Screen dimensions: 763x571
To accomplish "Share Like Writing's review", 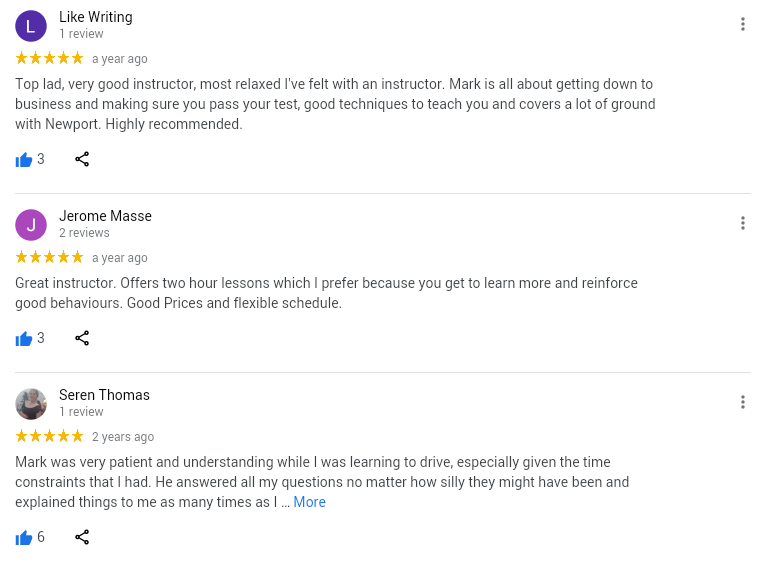I will pos(82,159).
